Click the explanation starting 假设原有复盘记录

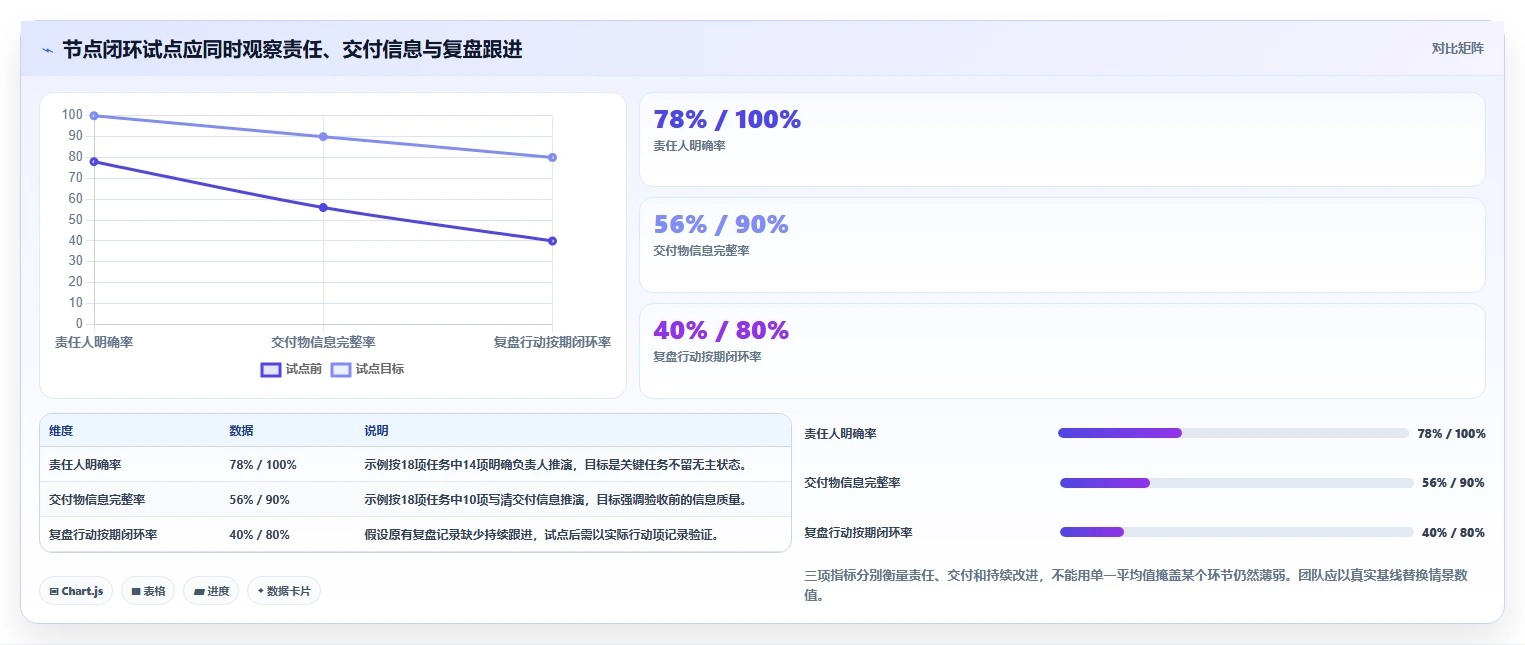[x=542, y=535]
